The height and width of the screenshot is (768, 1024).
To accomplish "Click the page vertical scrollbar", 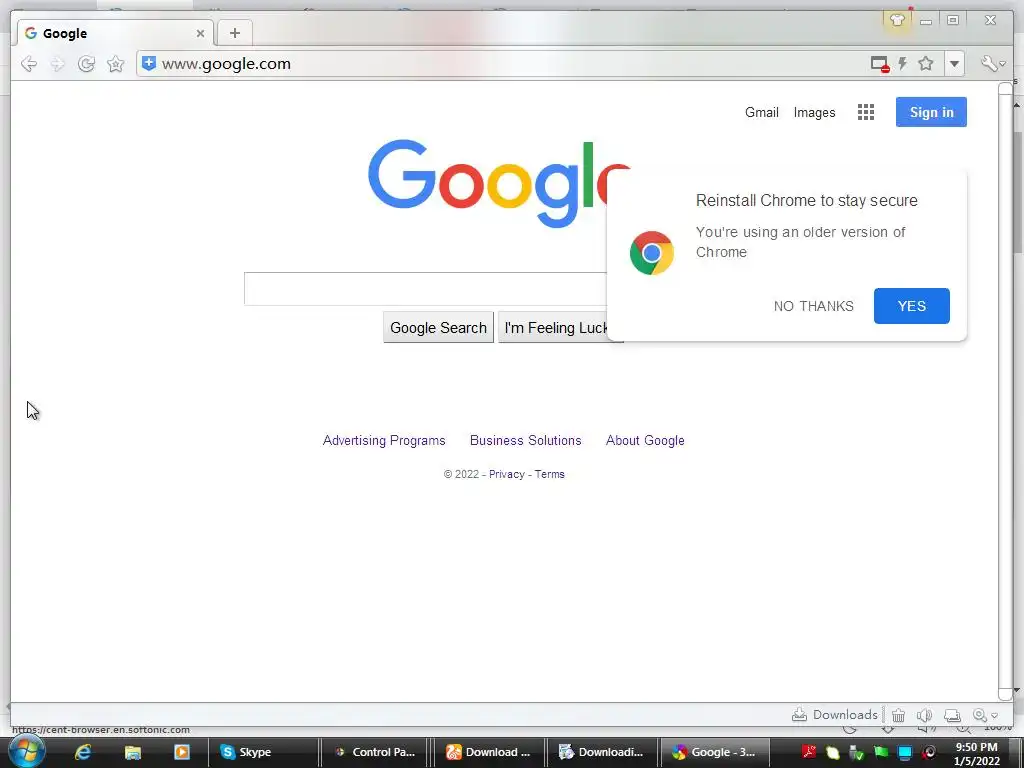I will tap(1005, 391).
